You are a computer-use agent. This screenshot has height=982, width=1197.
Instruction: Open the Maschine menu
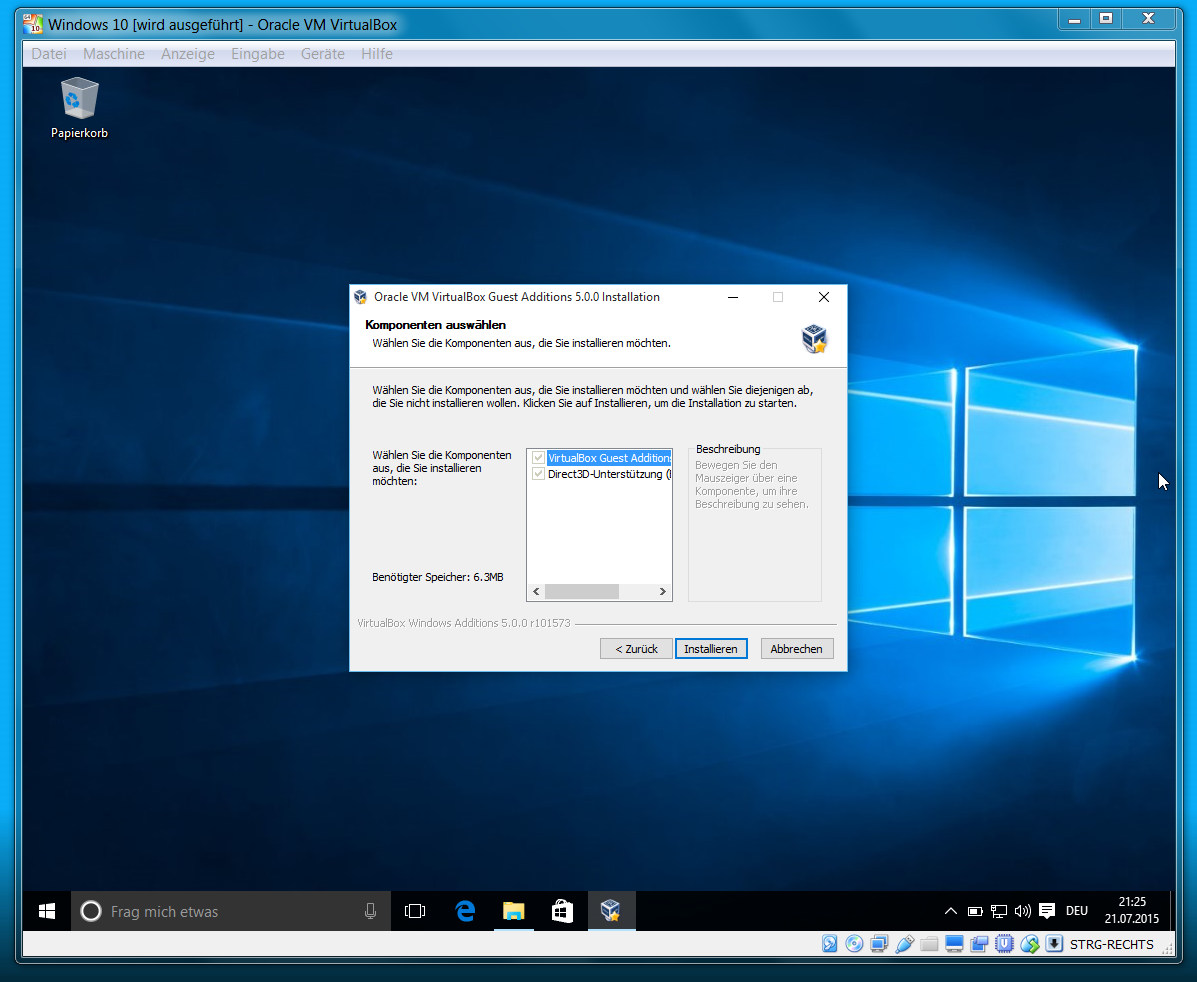114,53
